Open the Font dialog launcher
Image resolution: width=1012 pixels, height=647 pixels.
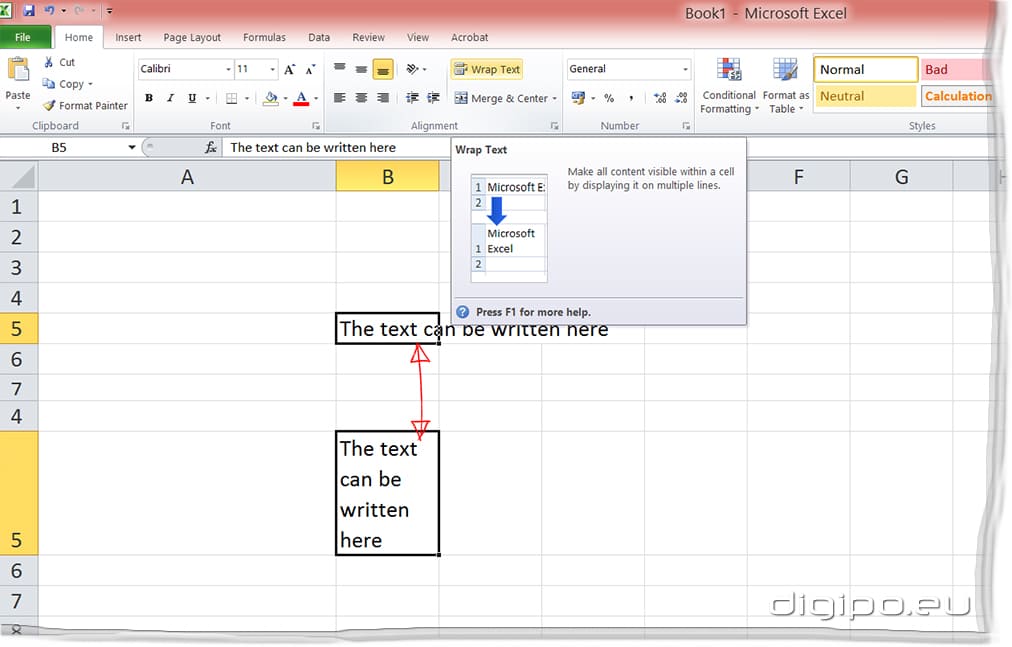coord(316,126)
